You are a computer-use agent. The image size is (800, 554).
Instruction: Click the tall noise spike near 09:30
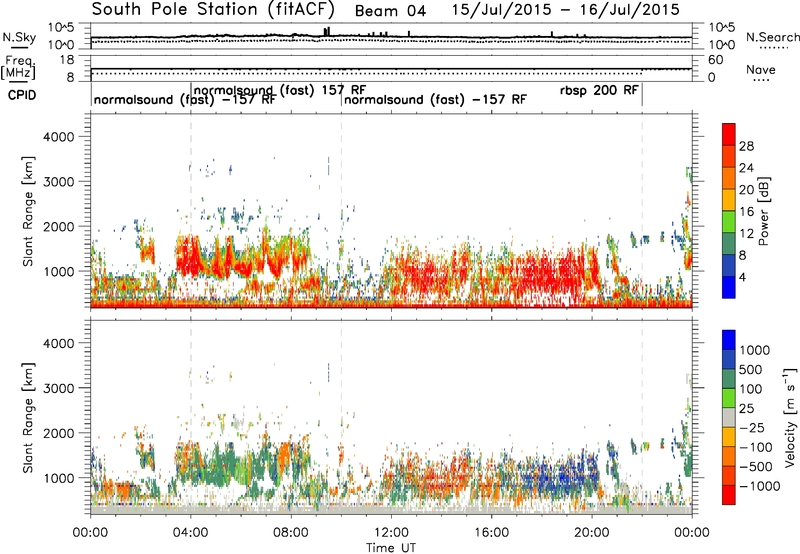click(x=327, y=32)
